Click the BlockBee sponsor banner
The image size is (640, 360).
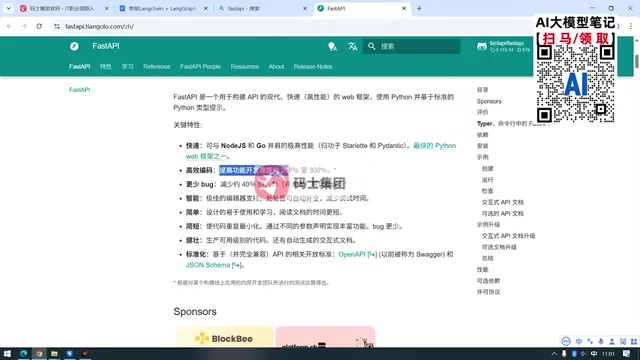(224, 337)
